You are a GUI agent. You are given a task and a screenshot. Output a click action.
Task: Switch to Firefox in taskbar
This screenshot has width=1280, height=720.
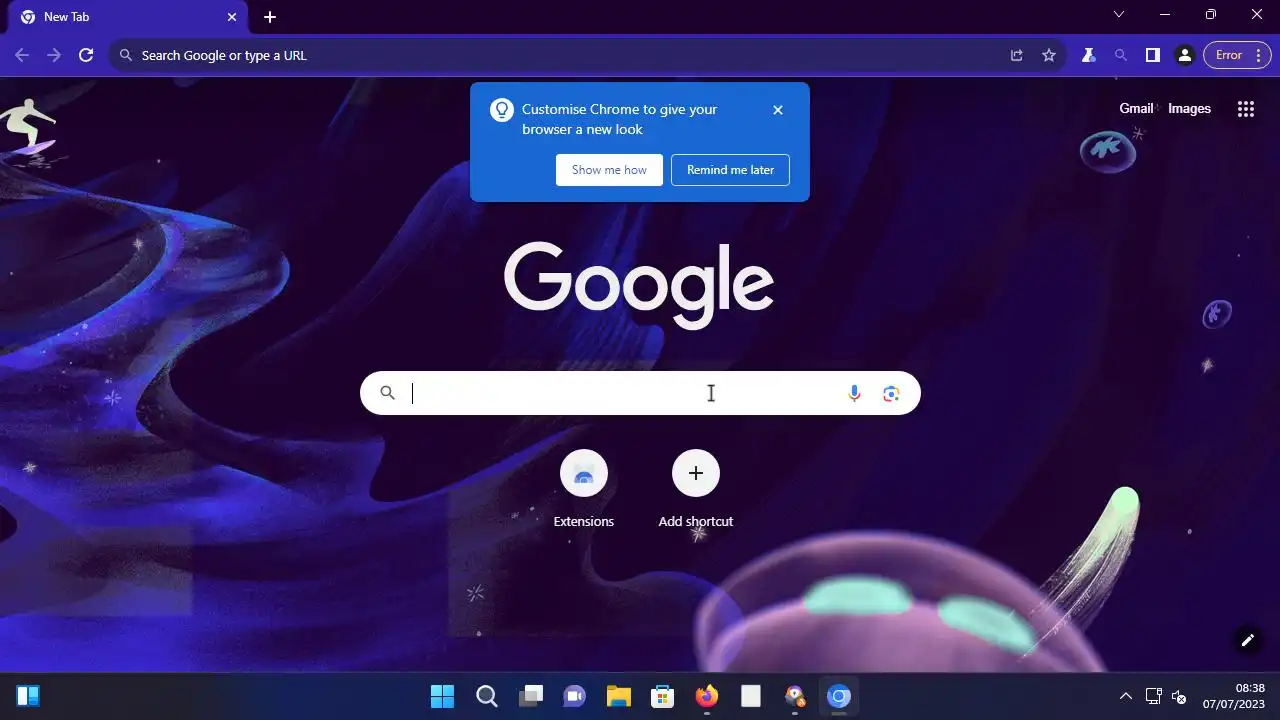[706, 696]
